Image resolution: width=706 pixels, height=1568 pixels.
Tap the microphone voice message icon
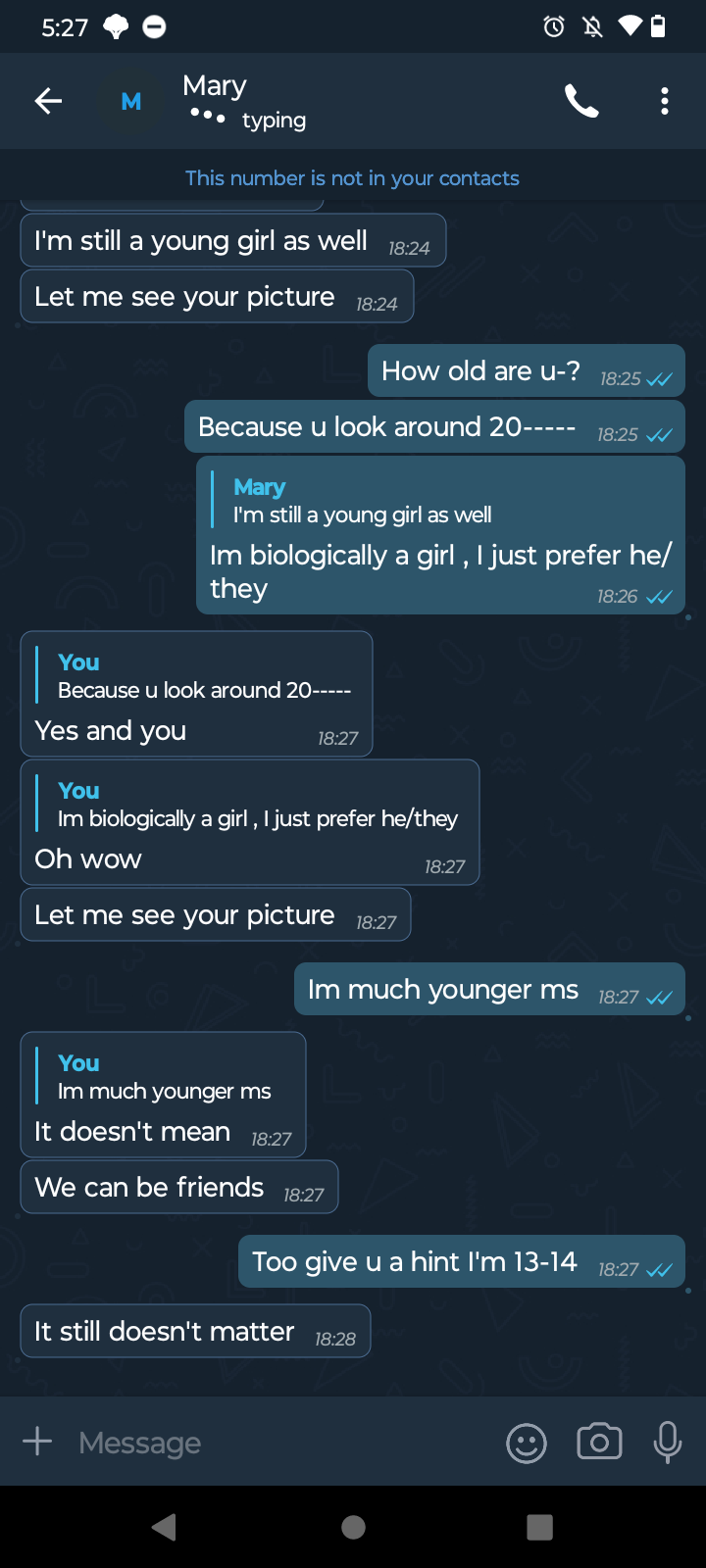pyautogui.click(x=668, y=1442)
